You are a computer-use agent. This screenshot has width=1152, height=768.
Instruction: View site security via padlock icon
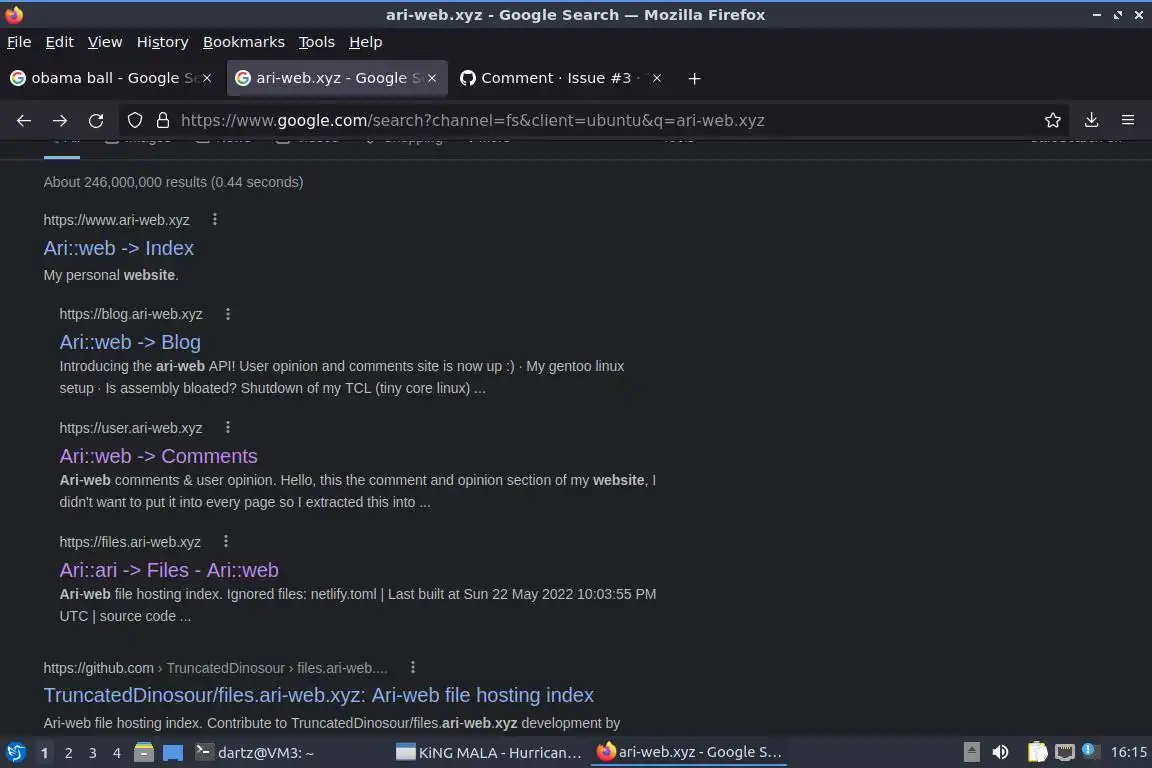click(163, 121)
